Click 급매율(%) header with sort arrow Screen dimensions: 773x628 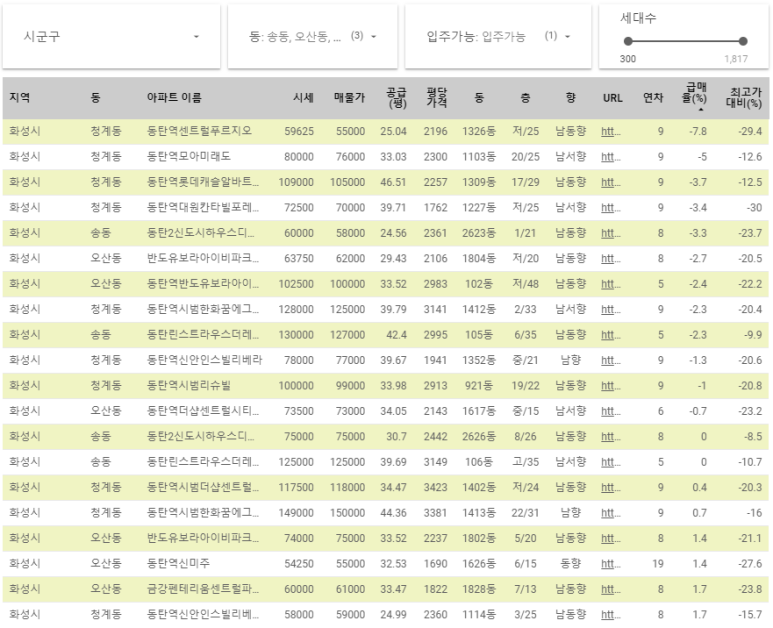695,95
